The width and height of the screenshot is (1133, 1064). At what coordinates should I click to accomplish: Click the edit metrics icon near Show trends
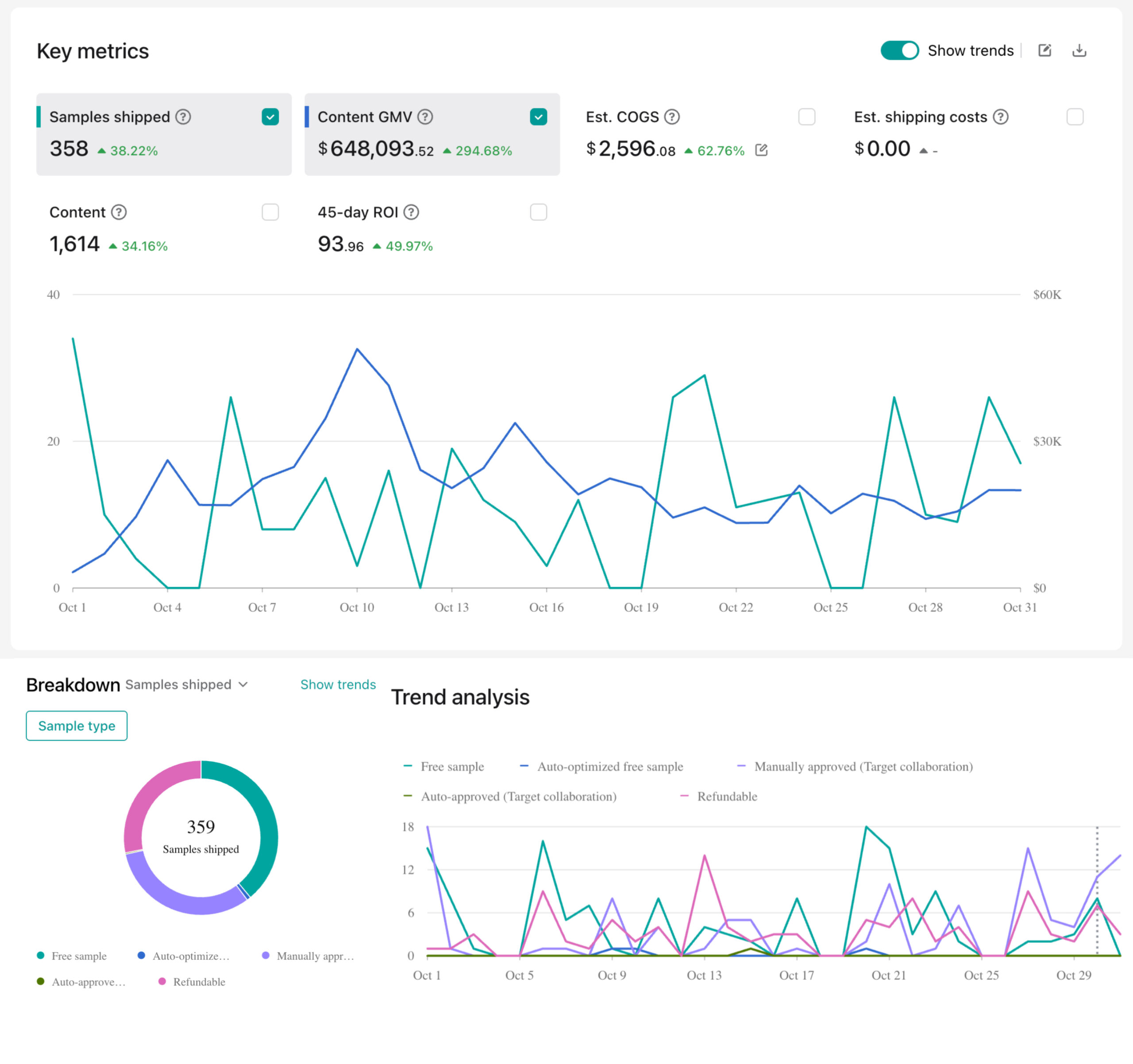pyautogui.click(x=1044, y=51)
